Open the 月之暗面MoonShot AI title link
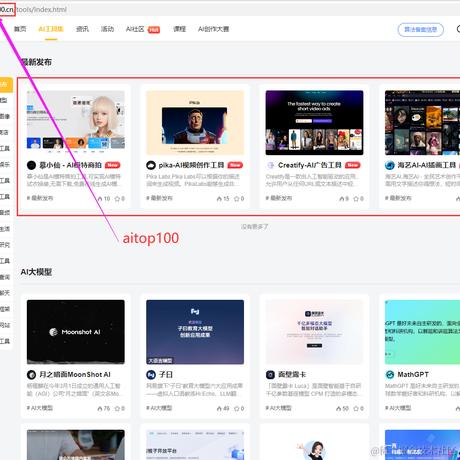The image size is (460, 460). point(75,375)
